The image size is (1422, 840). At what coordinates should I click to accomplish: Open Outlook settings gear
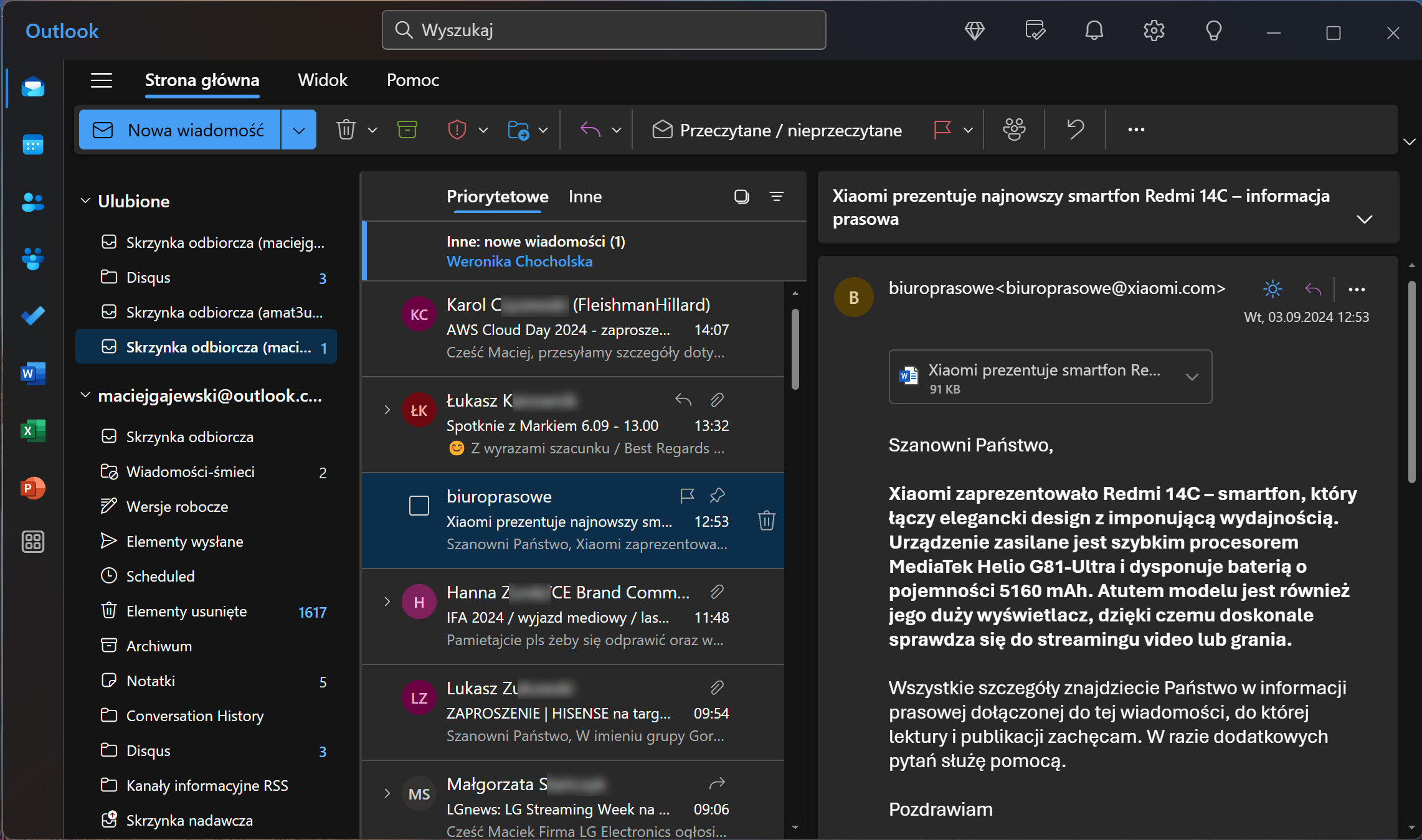pyautogui.click(x=1154, y=31)
